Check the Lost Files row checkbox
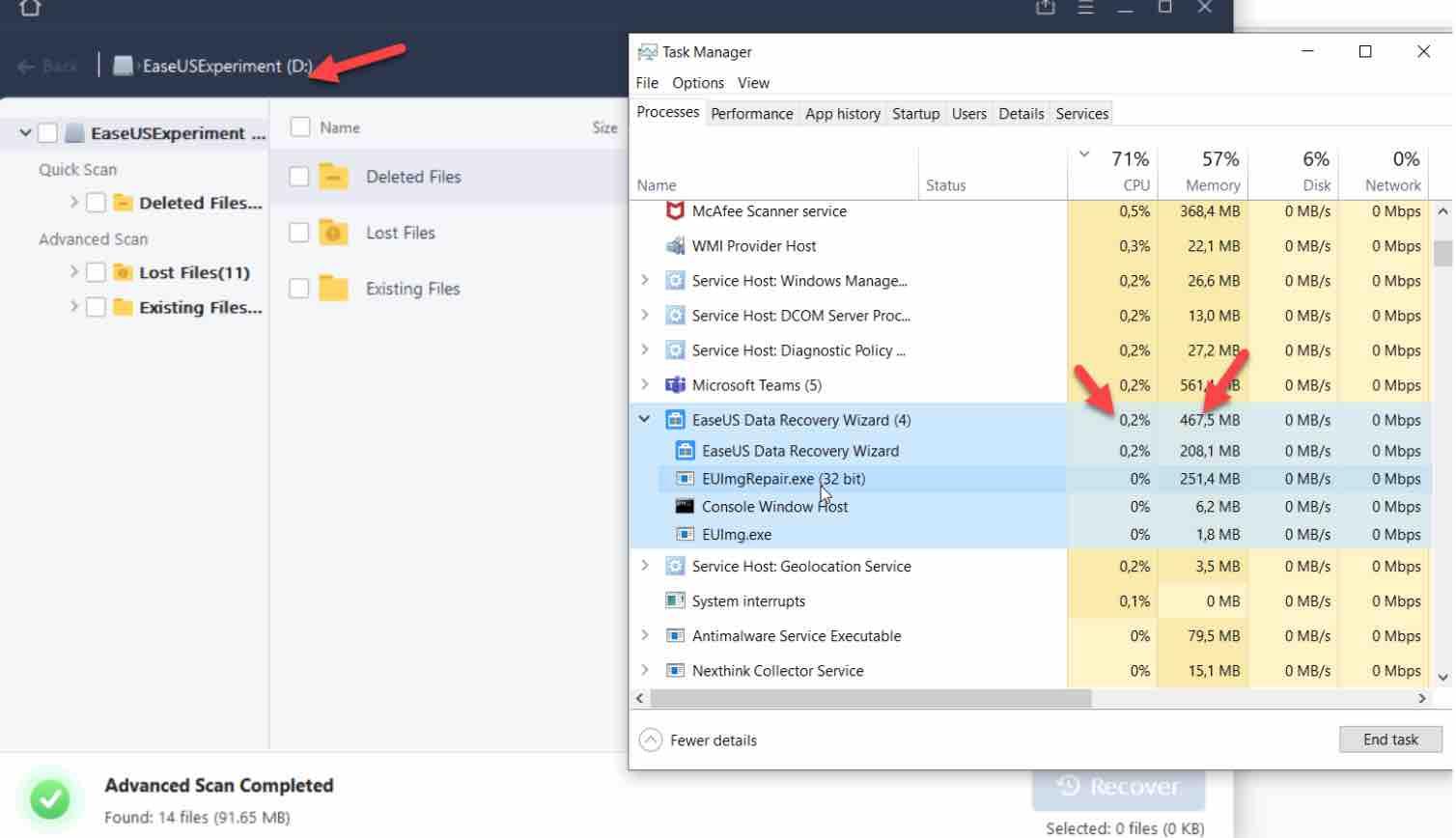Image resolution: width=1456 pixels, height=838 pixels. [299, 233]
